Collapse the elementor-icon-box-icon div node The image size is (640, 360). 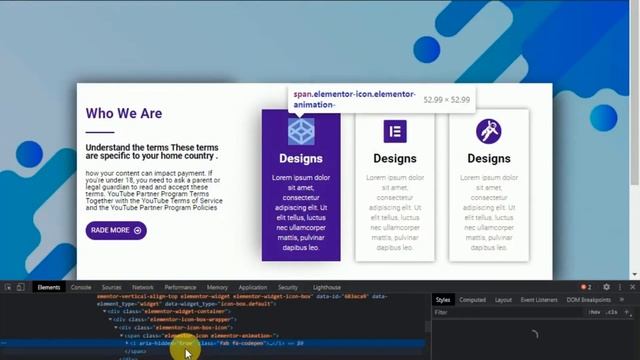(116, 327)
